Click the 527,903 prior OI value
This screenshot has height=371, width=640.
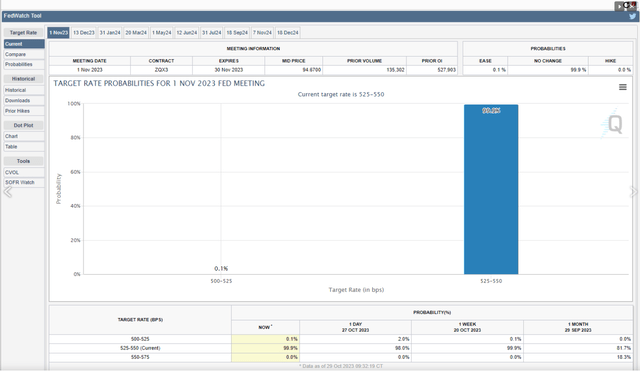click(x=447, y=70)
